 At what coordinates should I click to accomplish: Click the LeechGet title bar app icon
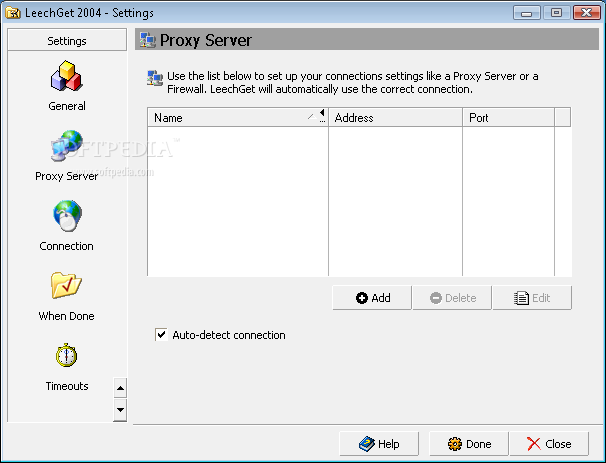coord(13,13)
